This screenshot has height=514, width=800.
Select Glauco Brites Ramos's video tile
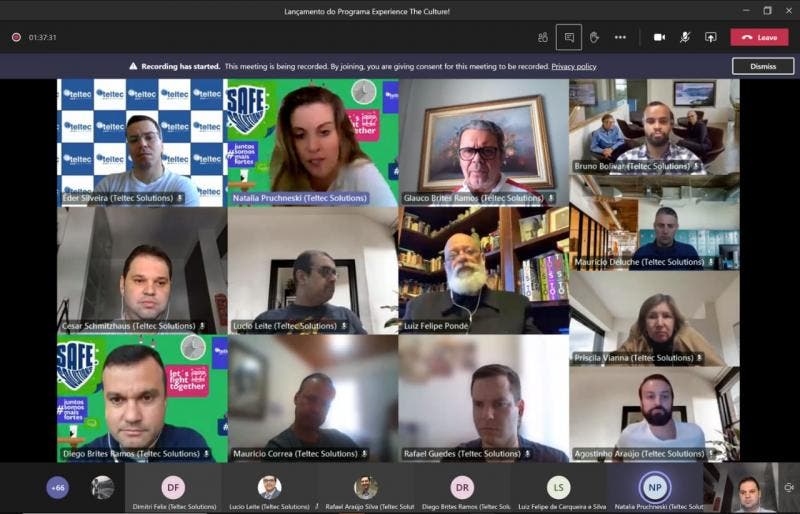[484, 142]
